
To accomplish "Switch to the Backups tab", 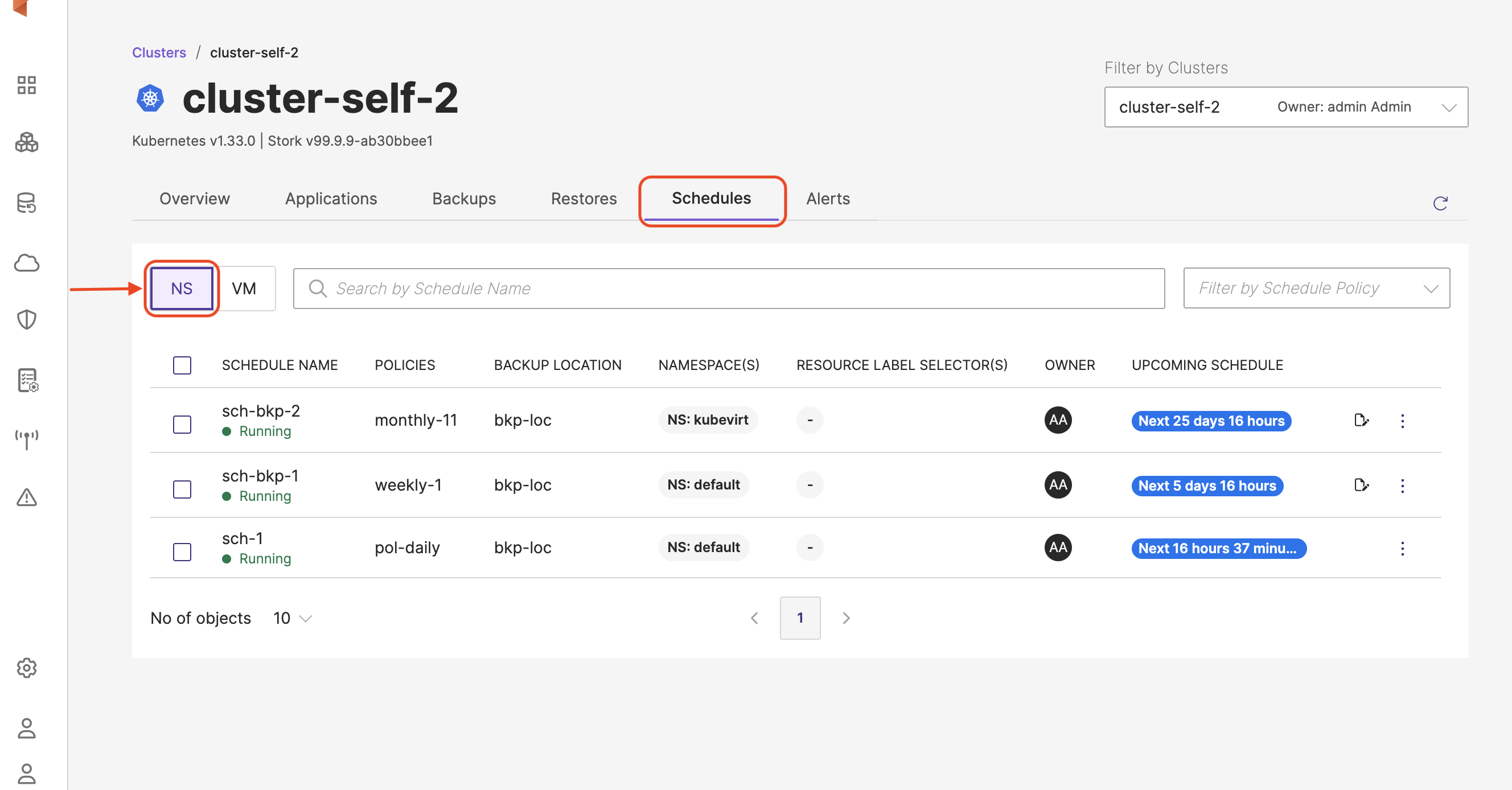I will [x=464, y=199].
